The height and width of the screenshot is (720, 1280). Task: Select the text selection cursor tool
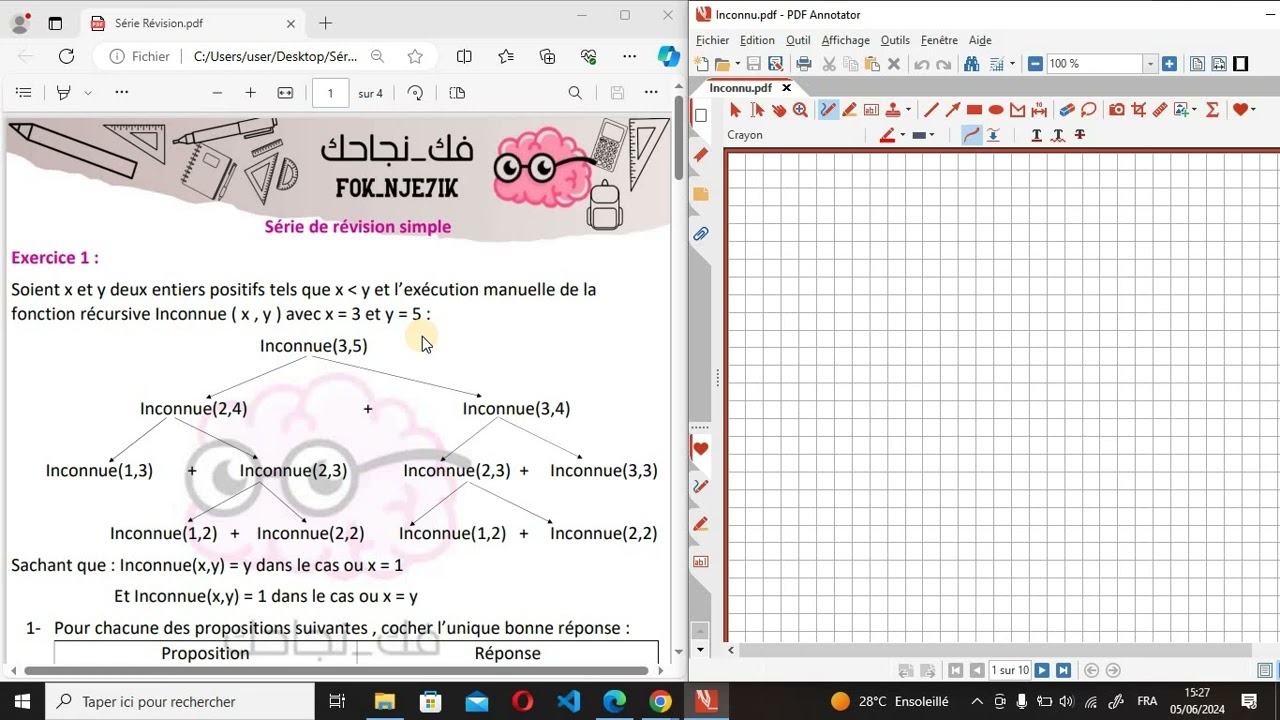point(757,110)
